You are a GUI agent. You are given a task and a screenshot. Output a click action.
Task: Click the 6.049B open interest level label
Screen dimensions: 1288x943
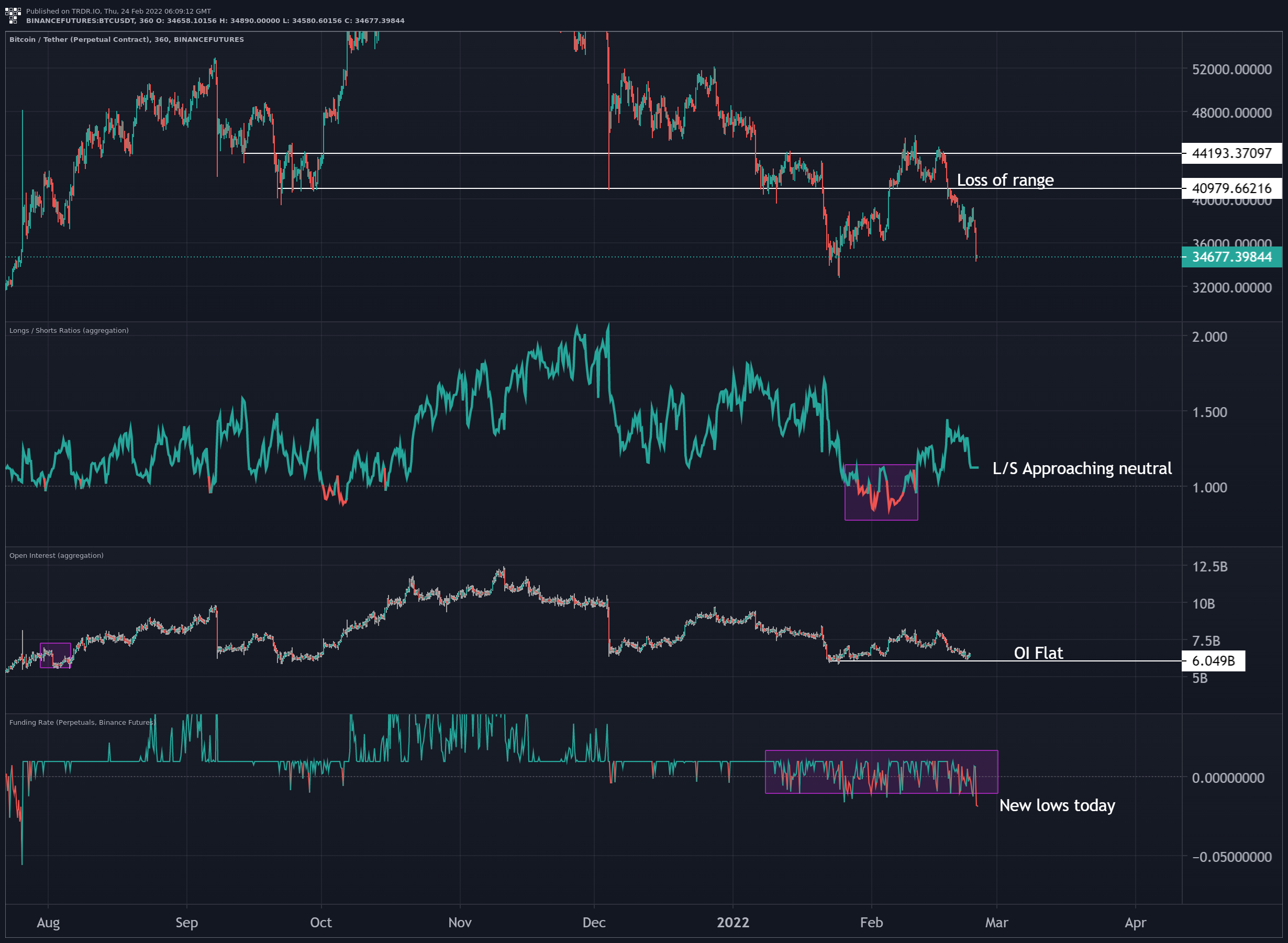pos(1213,660)
